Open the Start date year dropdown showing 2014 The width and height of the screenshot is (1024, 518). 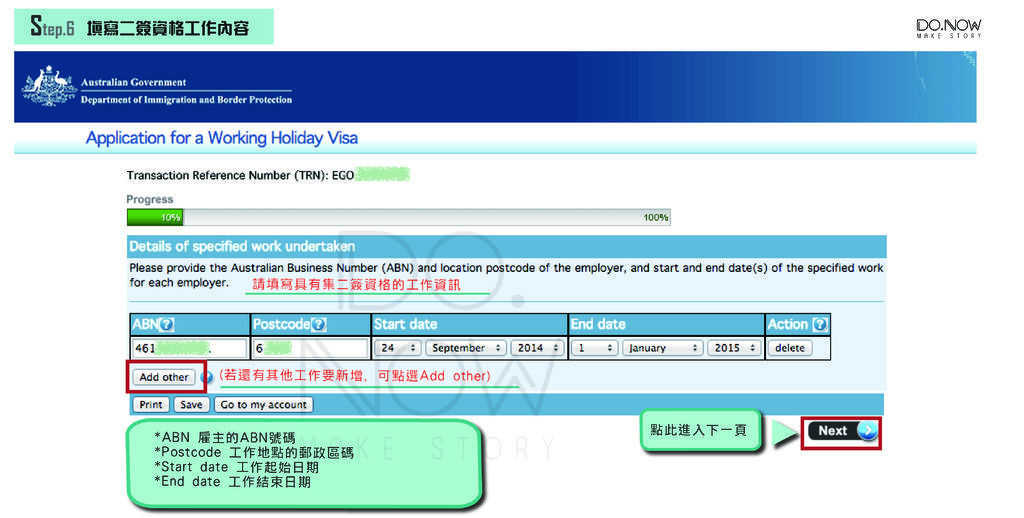click(537, 348)
